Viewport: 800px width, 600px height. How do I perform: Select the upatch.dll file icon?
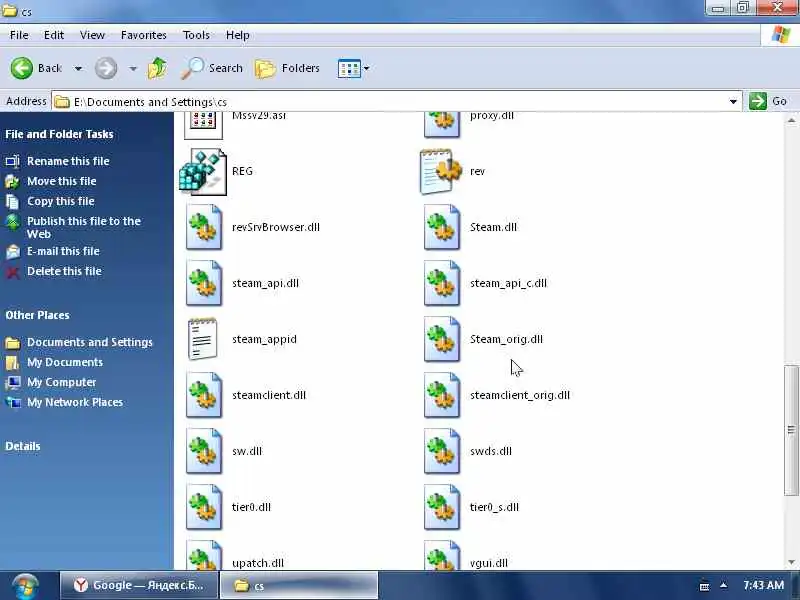204,555
